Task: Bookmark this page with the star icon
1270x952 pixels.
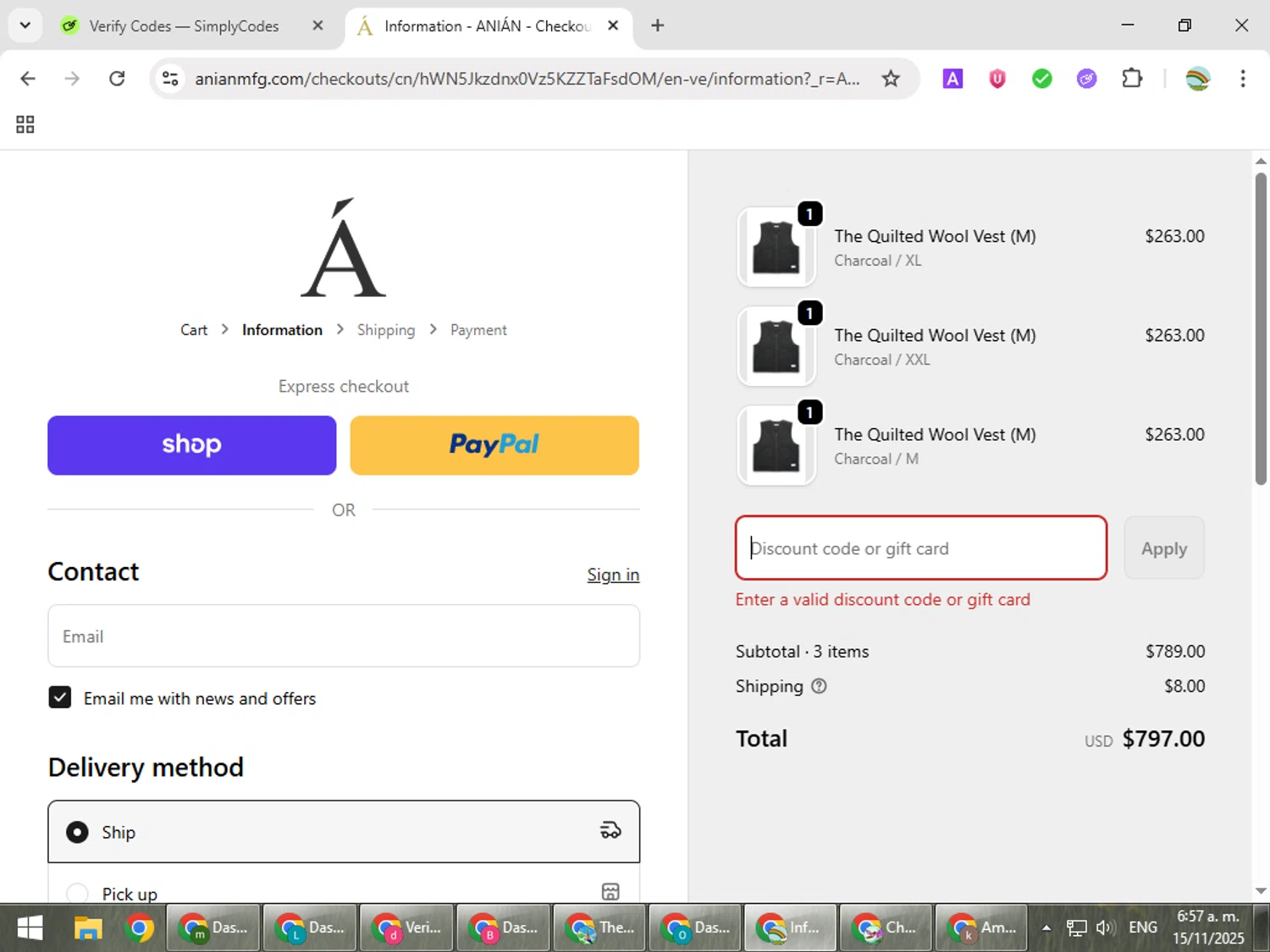Action: point(891,79)
